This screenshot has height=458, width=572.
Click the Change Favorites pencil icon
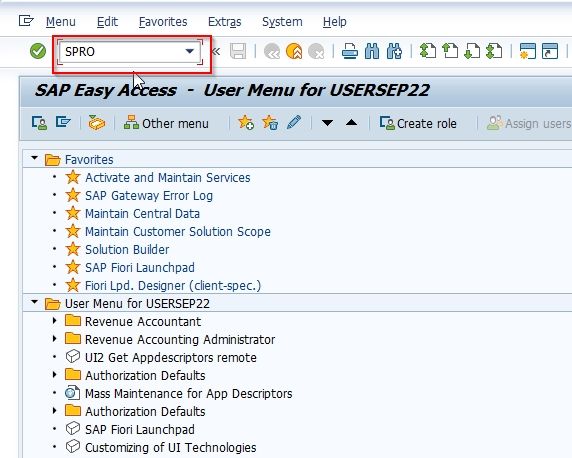coord(294,123)
